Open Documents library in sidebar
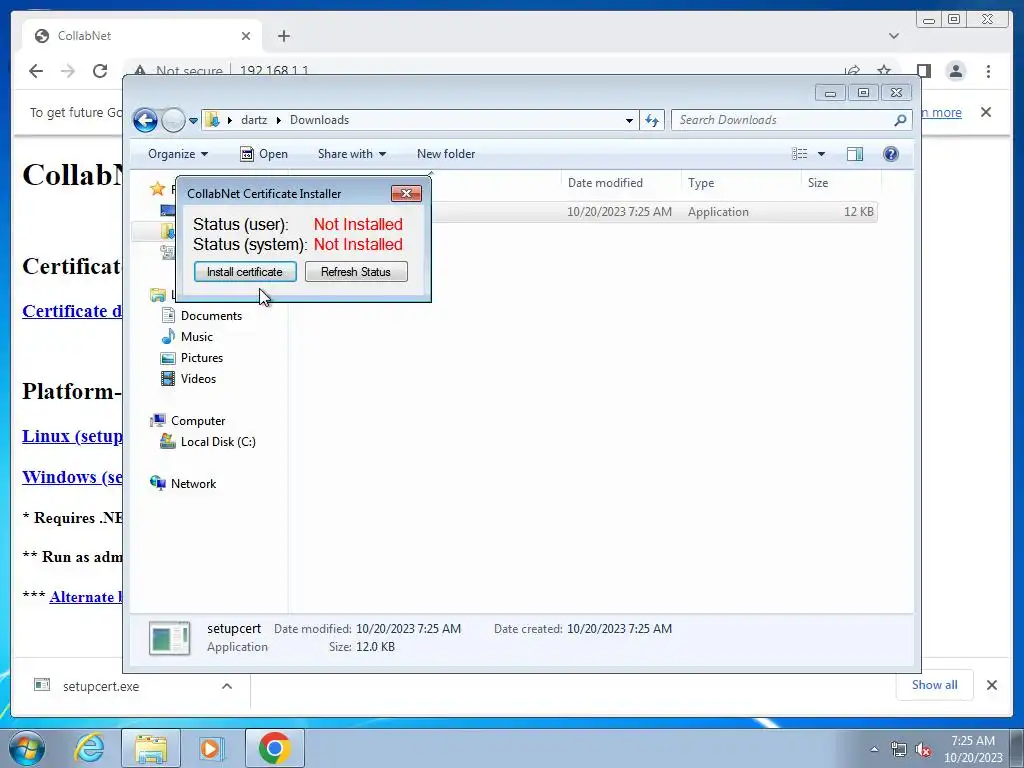 tap(202, 316)
